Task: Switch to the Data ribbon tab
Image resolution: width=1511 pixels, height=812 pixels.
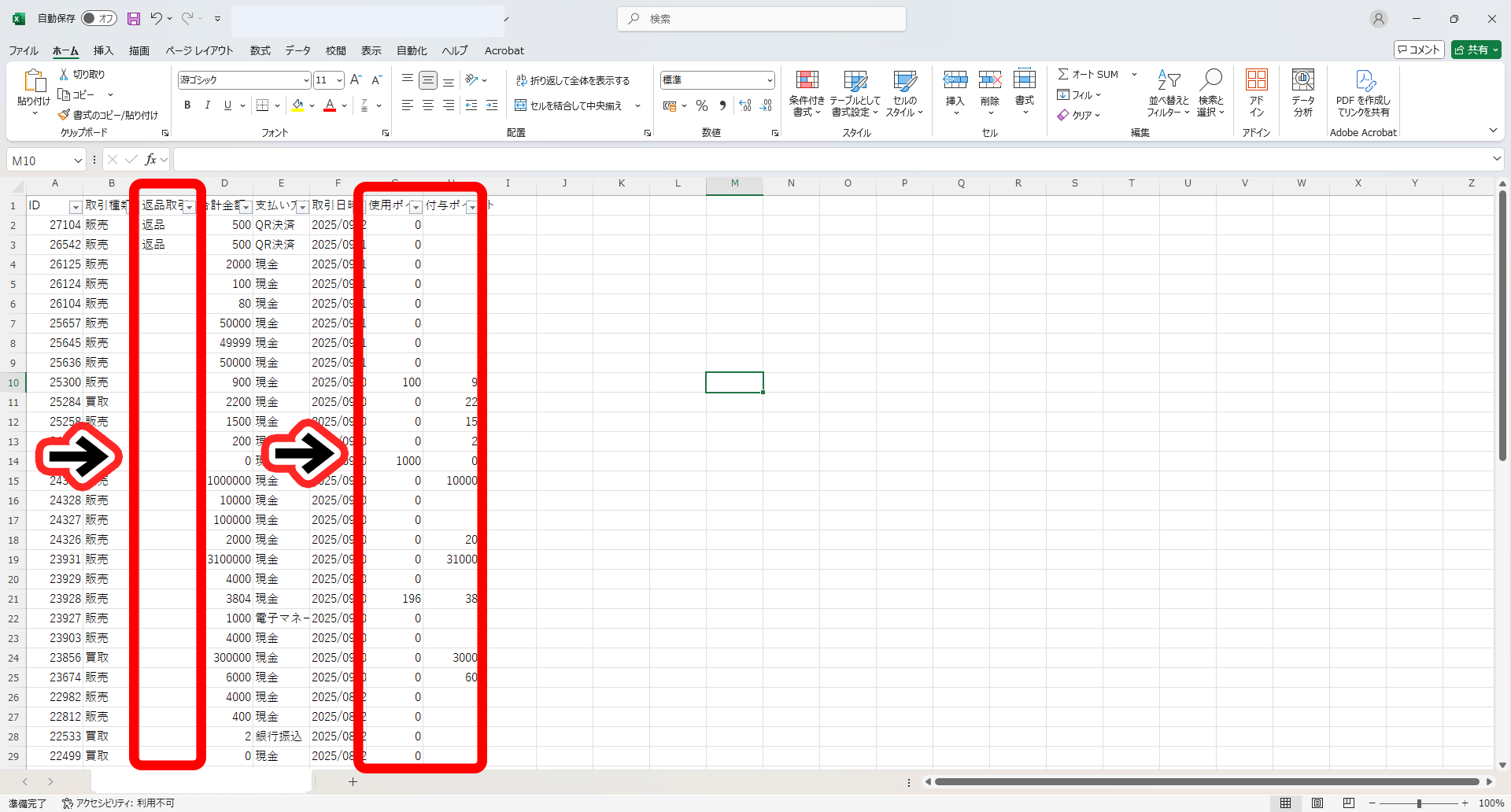Action: tap(297, 50)
